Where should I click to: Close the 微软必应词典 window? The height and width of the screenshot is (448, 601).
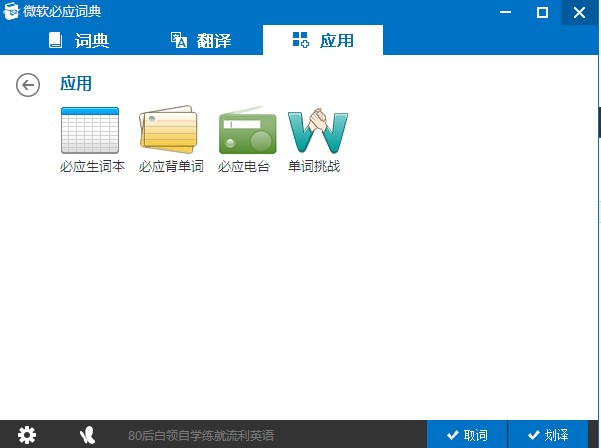click(579, 12)
